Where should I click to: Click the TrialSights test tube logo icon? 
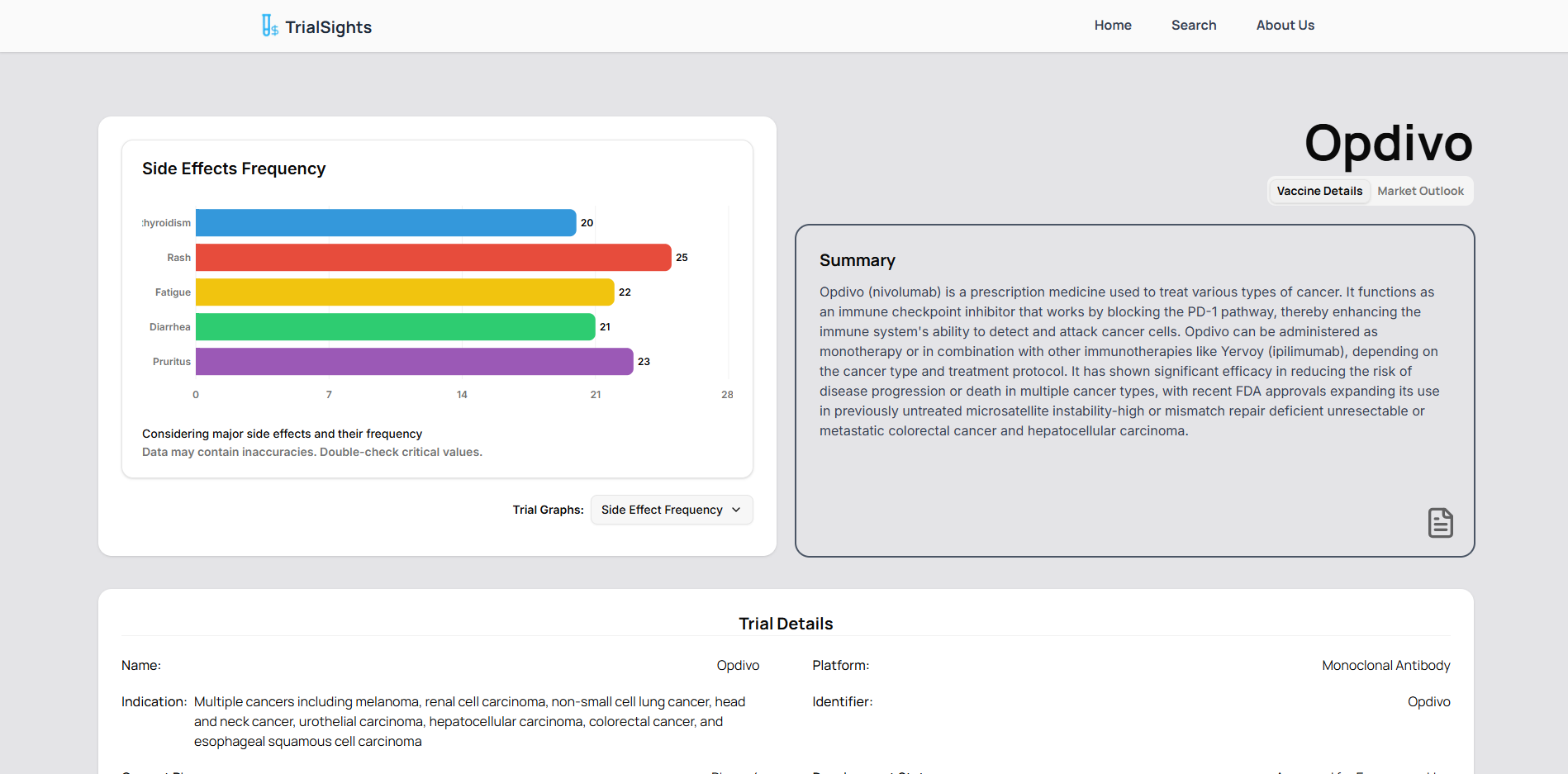pos(270,26)
